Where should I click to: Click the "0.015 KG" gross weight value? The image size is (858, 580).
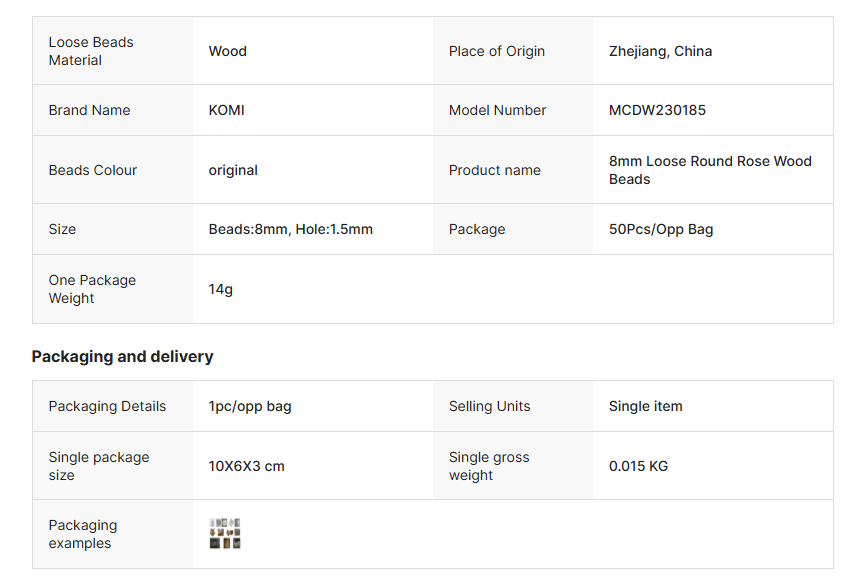tap(638, 466)
